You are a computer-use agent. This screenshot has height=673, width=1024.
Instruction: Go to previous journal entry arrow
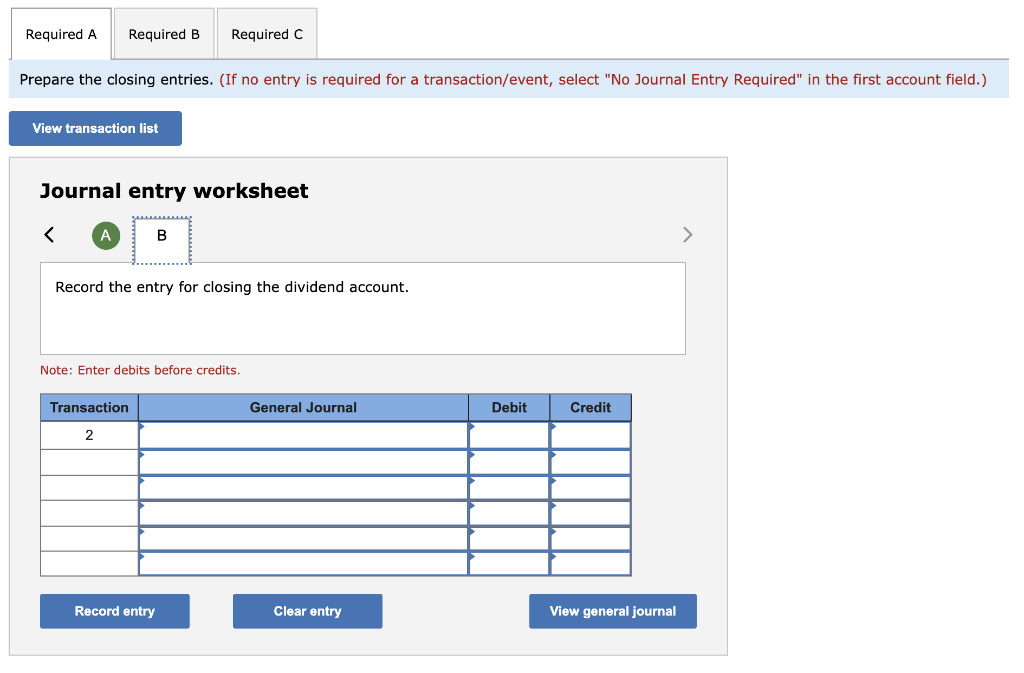[x=49, y=235]
